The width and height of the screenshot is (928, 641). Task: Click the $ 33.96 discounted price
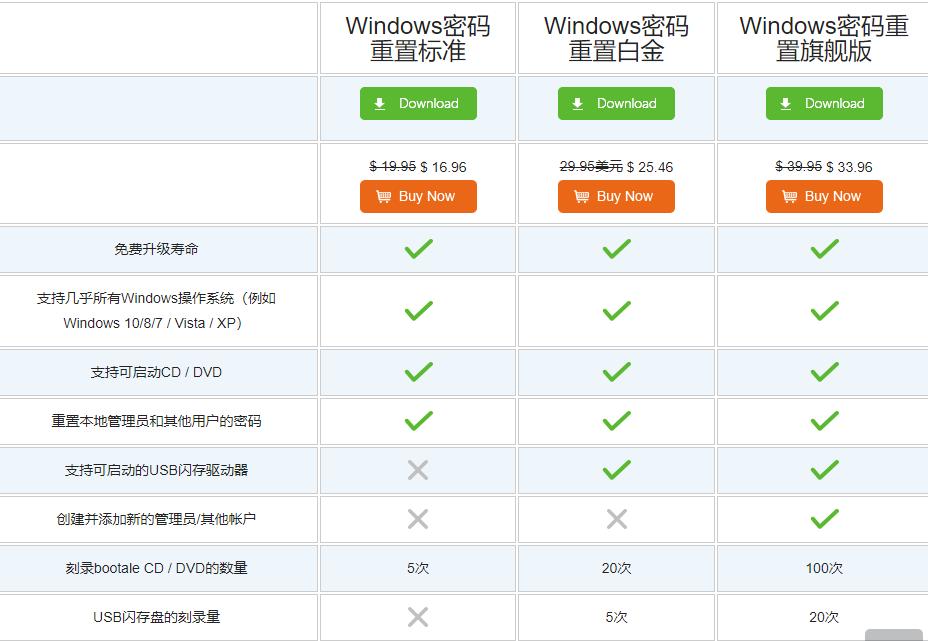pyautogui.click(x=849, y=168)
